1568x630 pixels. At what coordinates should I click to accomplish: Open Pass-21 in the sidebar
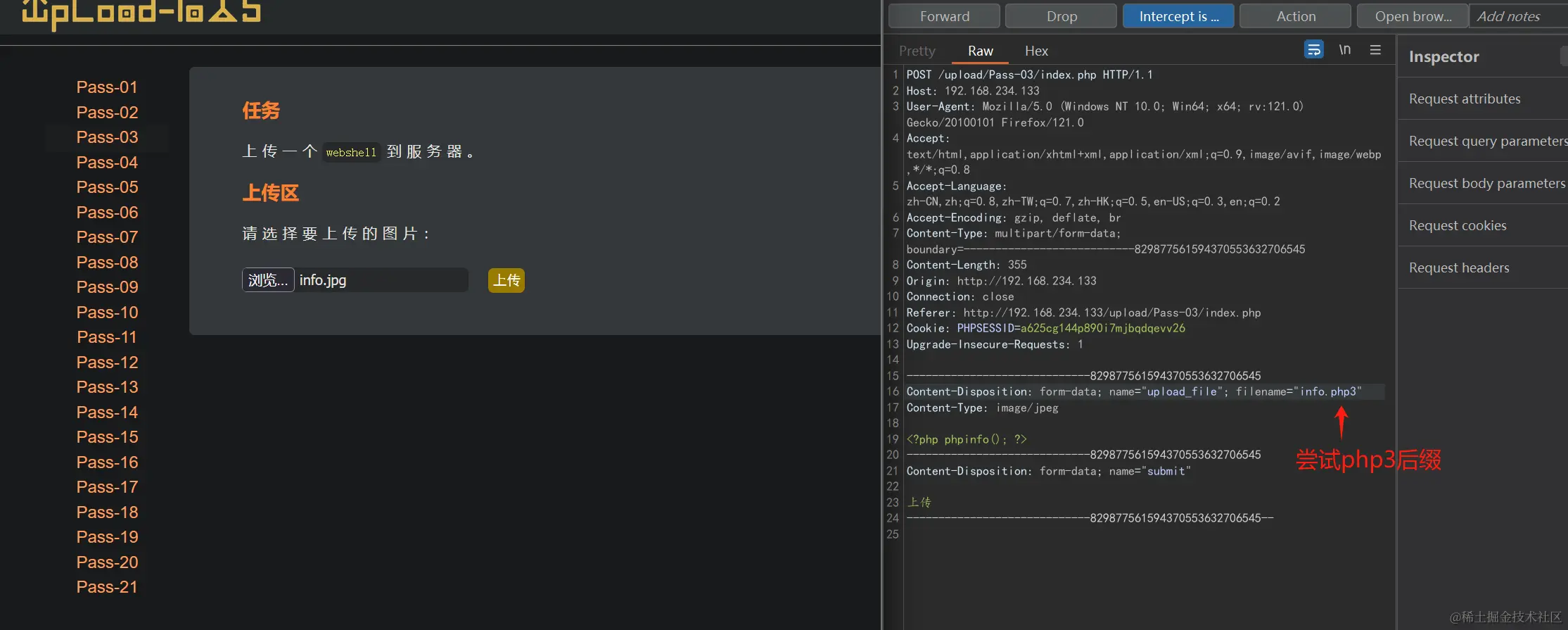click(x=107, y=587)
